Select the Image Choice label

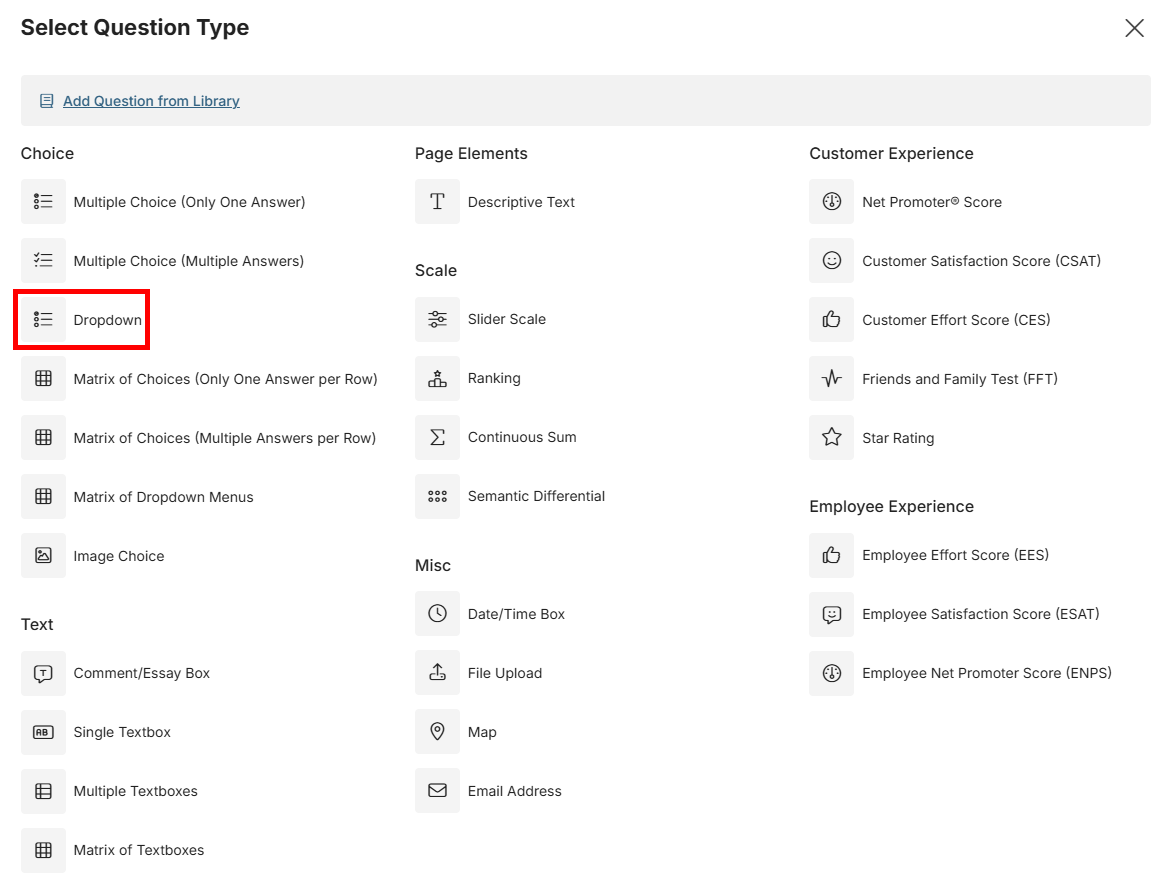coord(119,556)
